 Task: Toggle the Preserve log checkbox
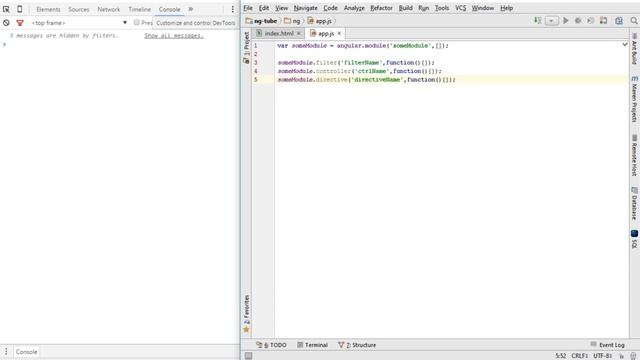click(x=137, y=23)
